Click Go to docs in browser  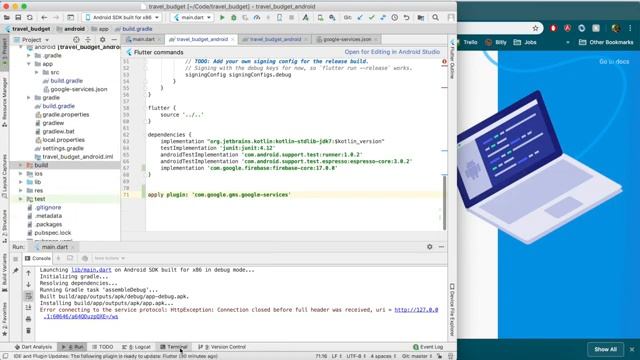pyautogui.click(x=614, y=62)
